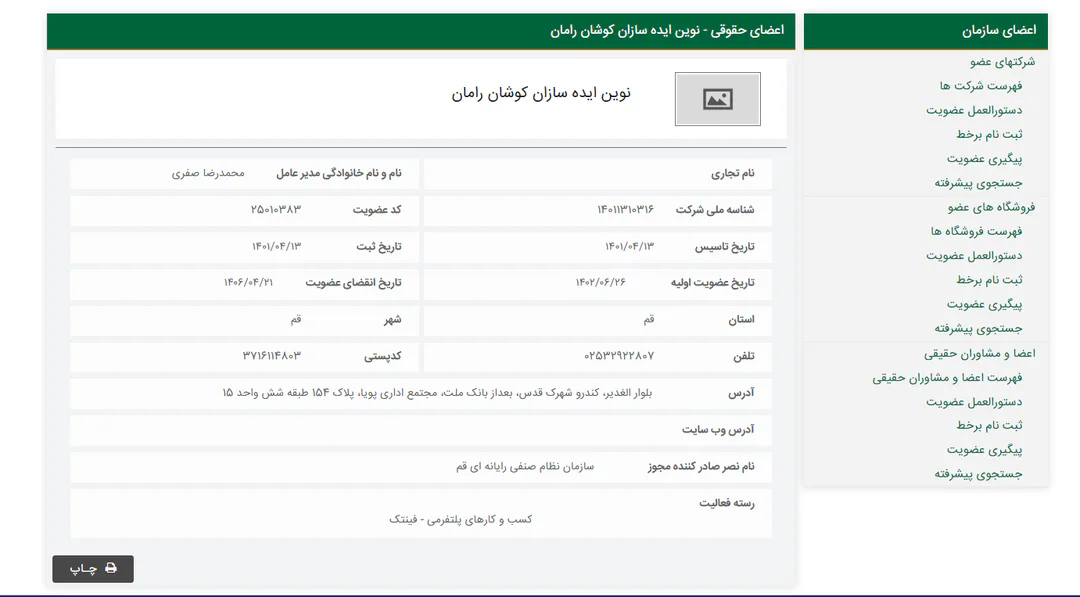Open جستجوی پیشرفته under شرکتهای عضو

pos(979,183)
